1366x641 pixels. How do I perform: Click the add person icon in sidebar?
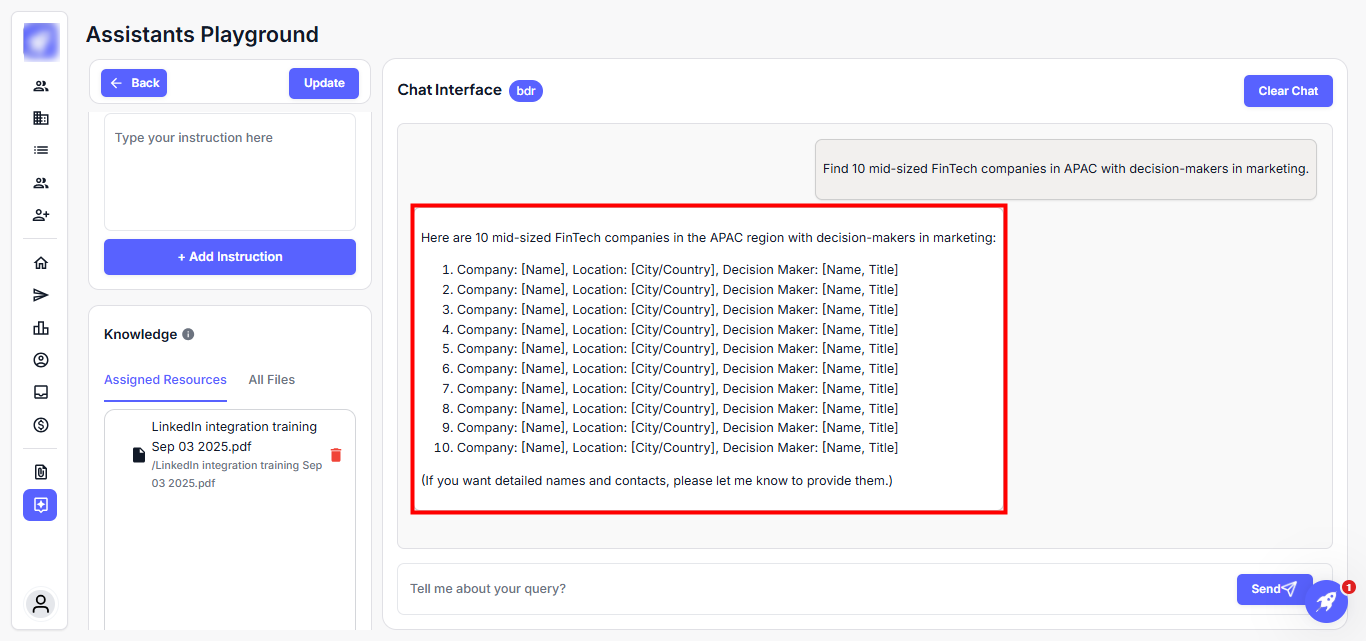(41, 215)
